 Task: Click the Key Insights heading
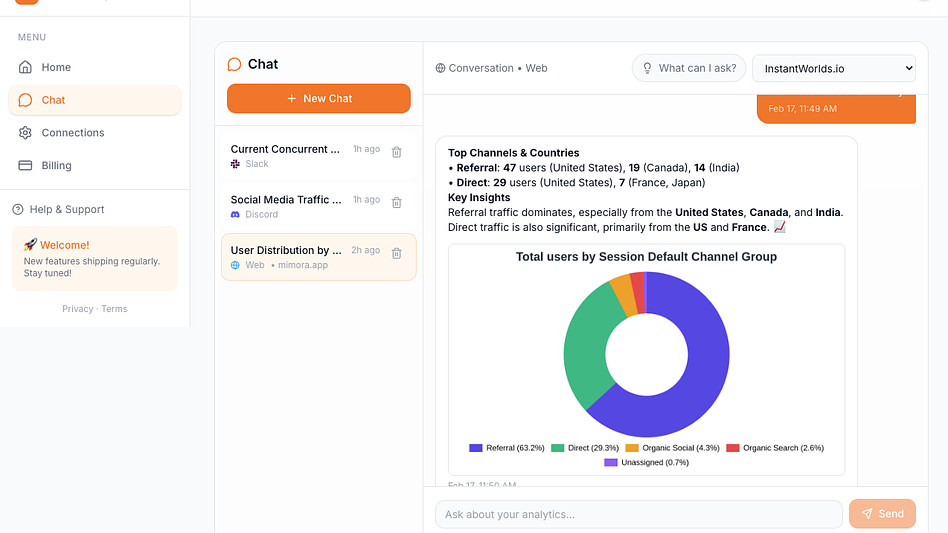click(479, 198)
